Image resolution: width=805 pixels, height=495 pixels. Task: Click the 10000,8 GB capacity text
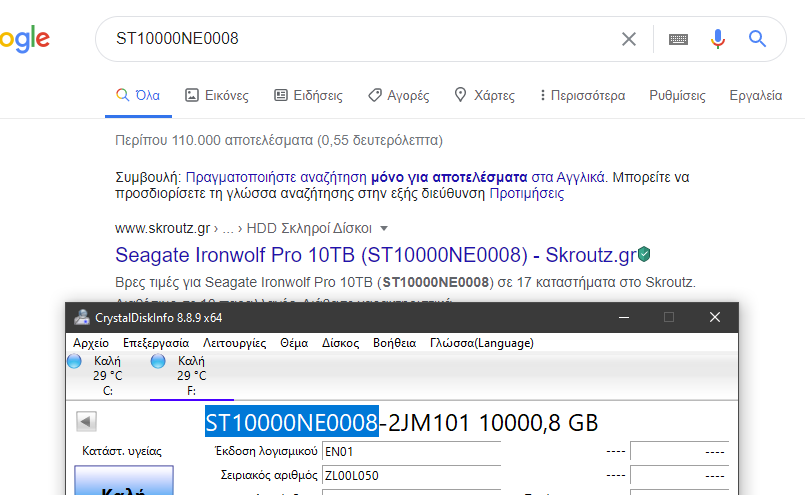coord(539,423)
